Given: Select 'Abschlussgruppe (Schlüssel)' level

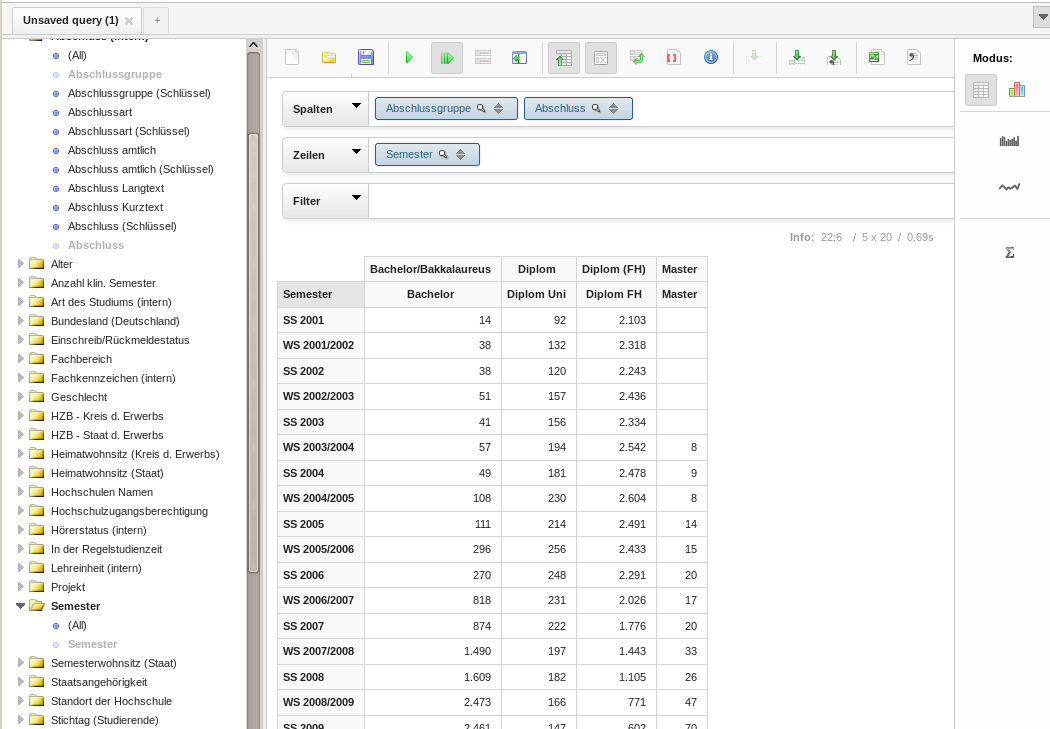Looking at the screenshot, I should click(x=139, y=93).
